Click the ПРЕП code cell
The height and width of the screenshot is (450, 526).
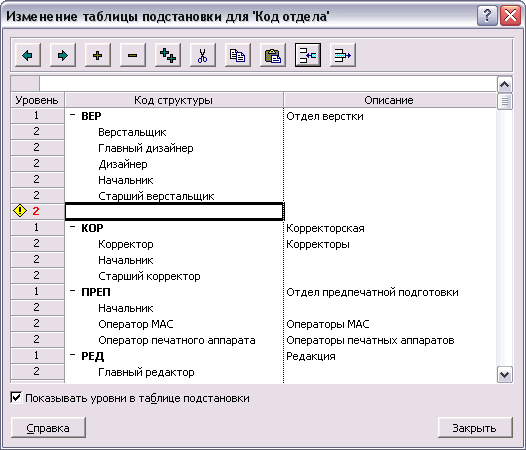click(174, 292)
